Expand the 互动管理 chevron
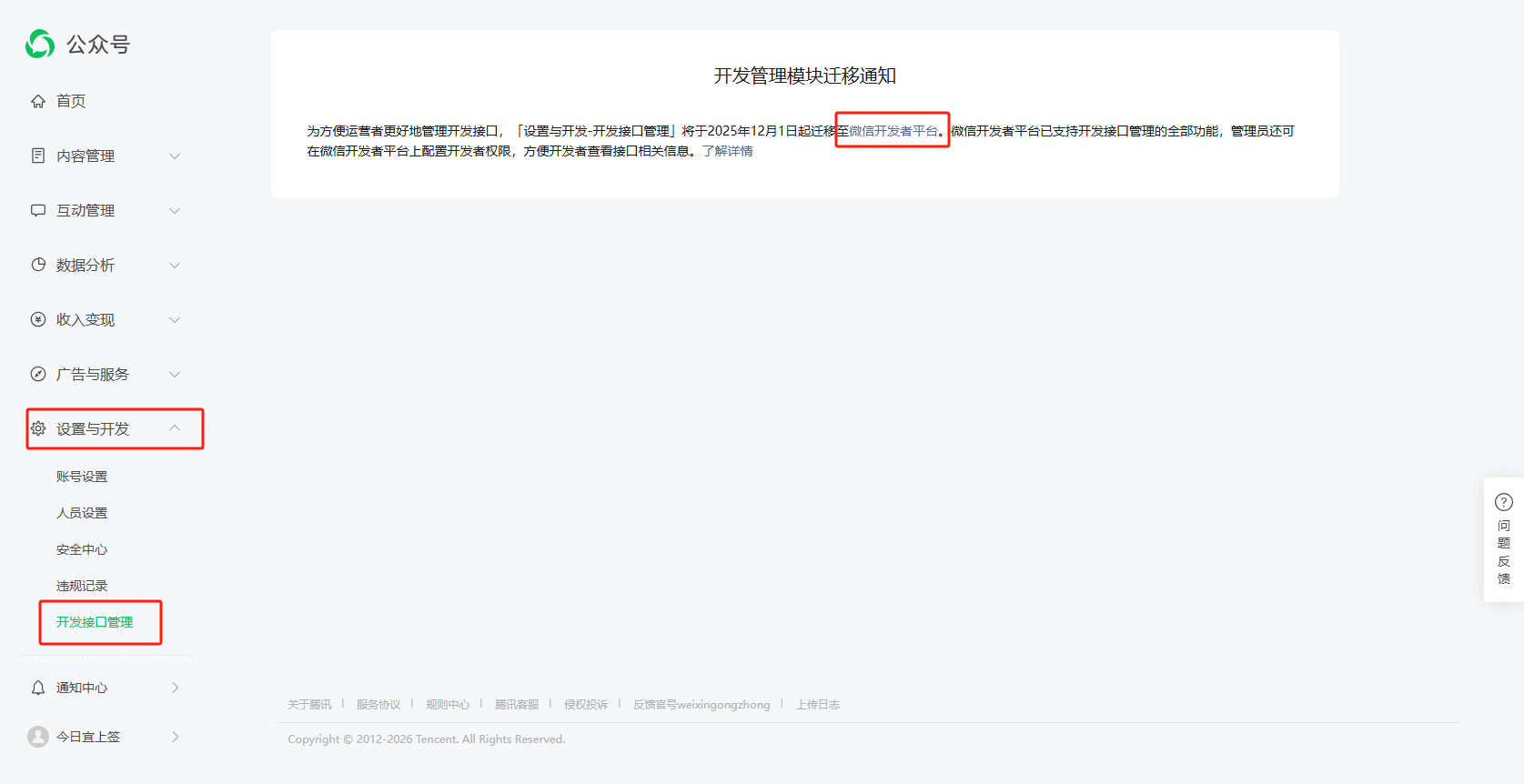 coord(175,210)
